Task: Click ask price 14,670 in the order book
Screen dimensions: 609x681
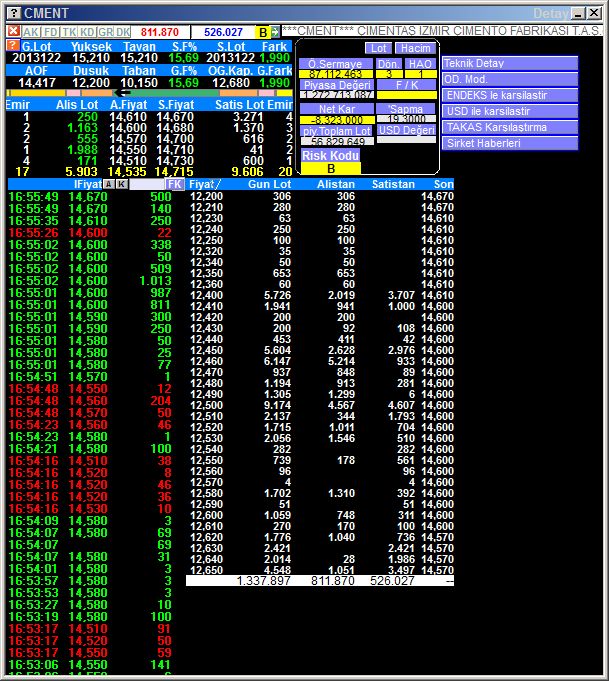Action: coord(175,117)
